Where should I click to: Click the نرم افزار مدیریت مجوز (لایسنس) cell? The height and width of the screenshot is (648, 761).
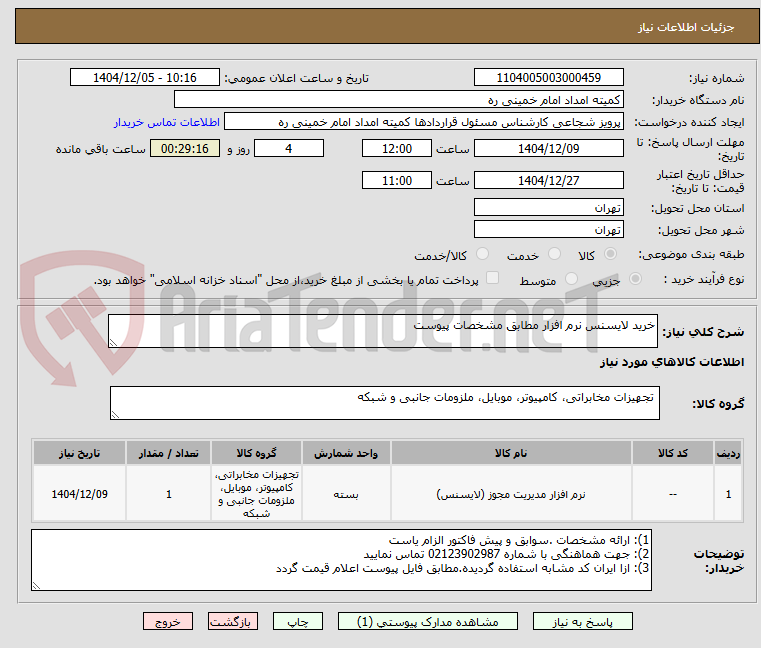[511, 494]
